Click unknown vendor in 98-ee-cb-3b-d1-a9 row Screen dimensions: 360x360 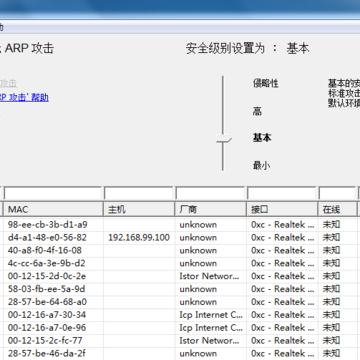198,225
